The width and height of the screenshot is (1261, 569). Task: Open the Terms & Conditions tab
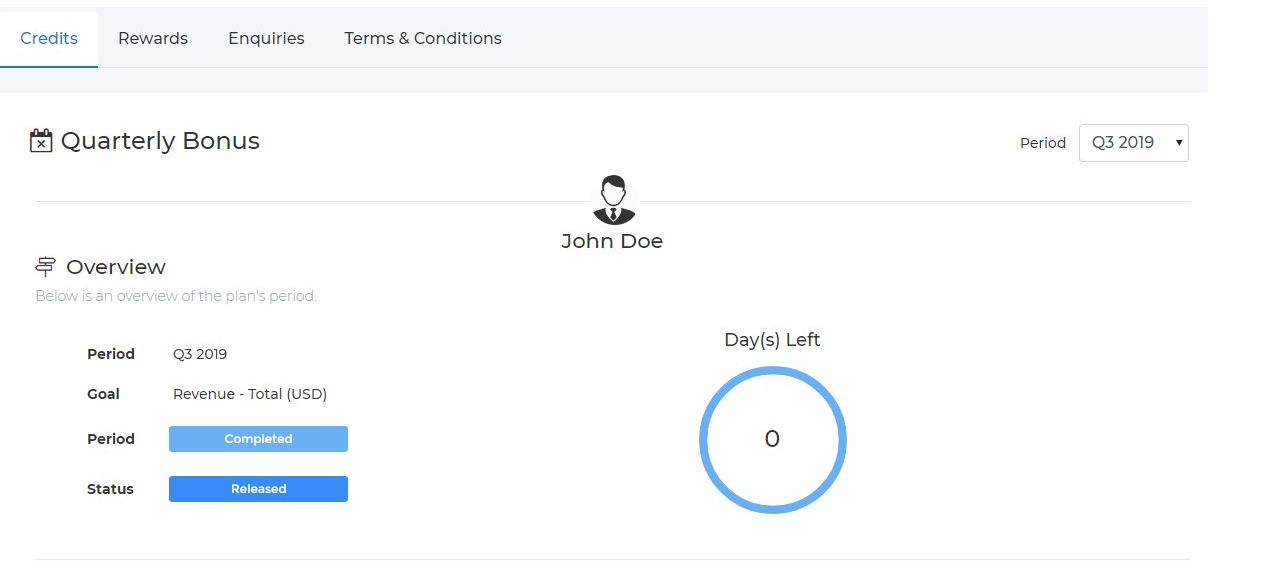[x=423, y=38]
